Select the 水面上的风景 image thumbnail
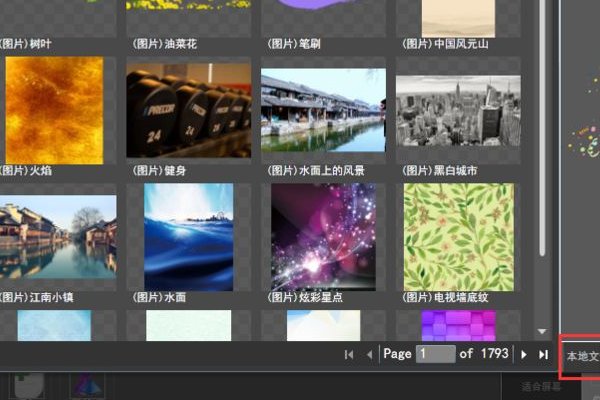Image resolution: width=600 pixels, height=400 pixels. pos(323,110)
